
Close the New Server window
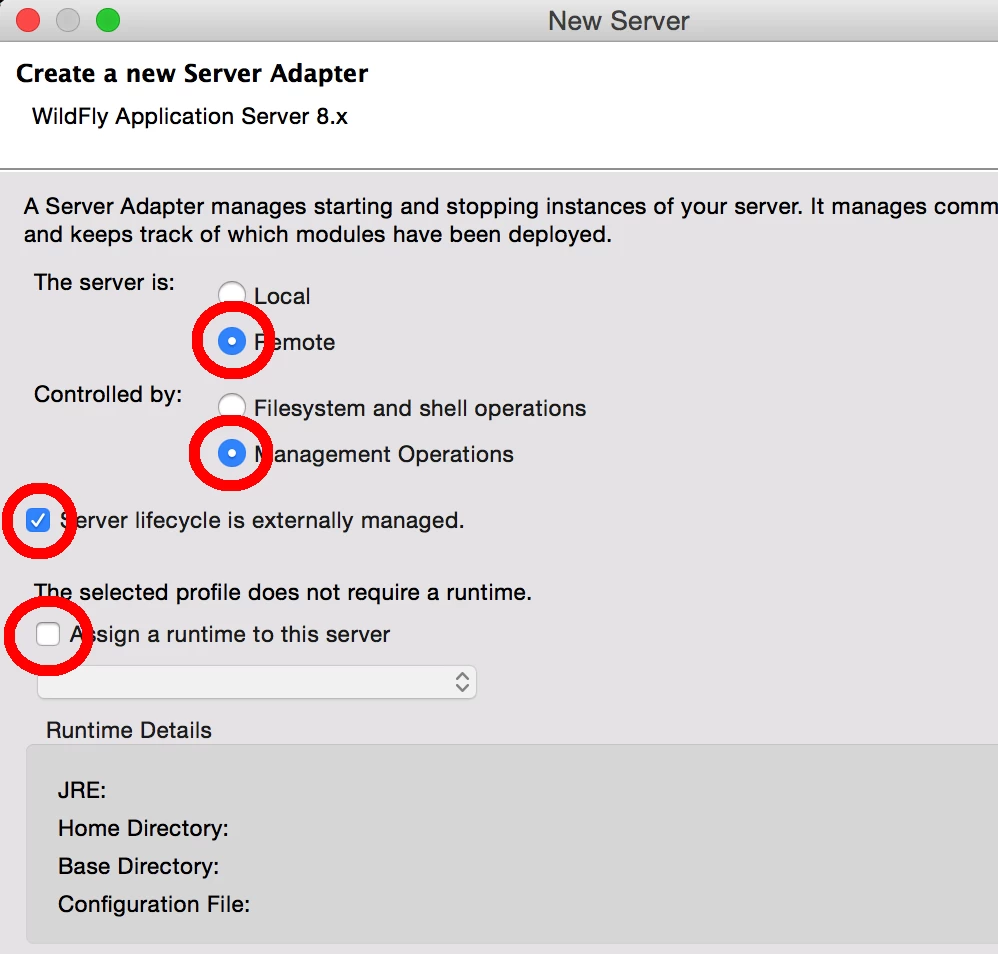(x=28, y=20)
